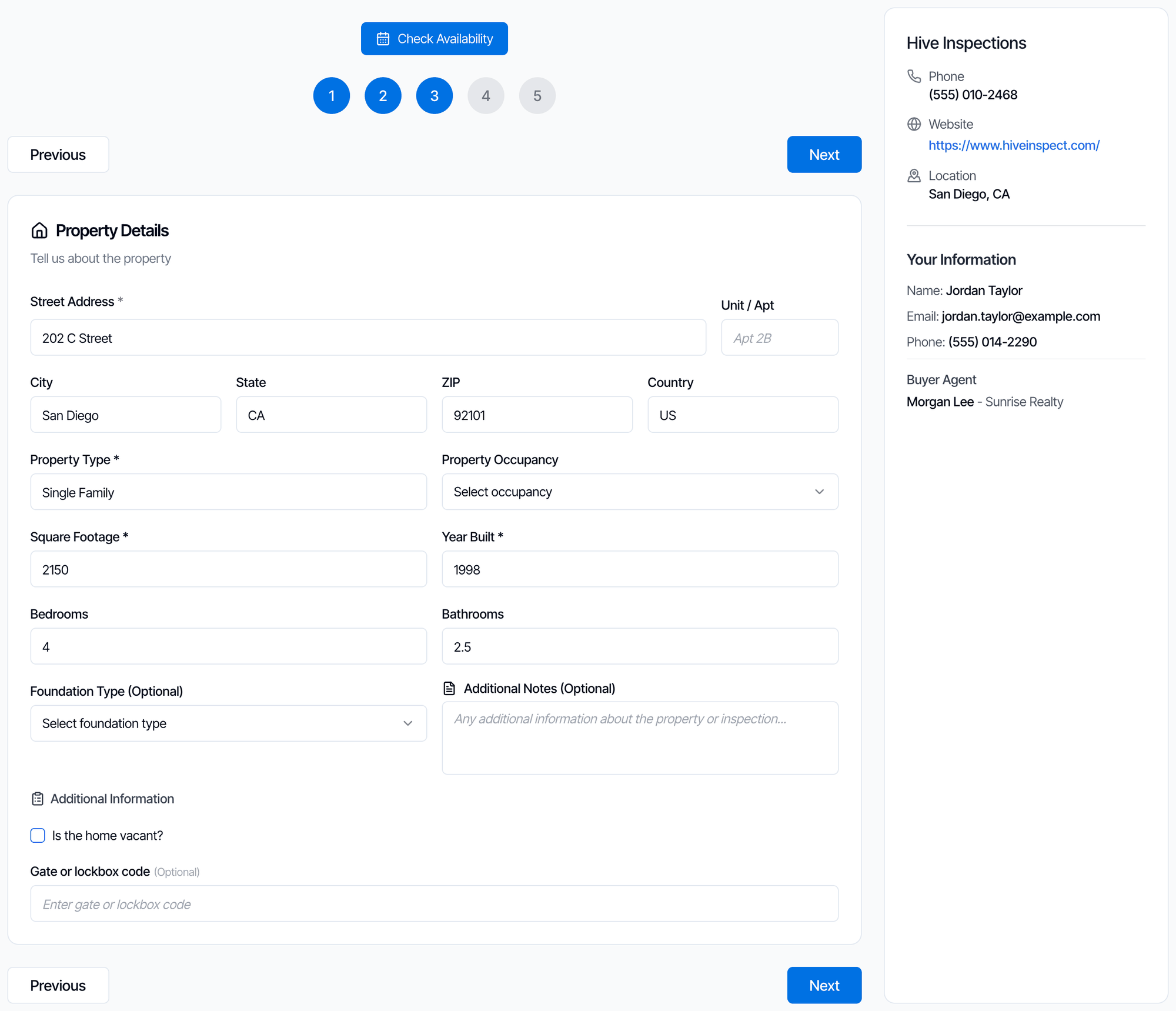Click the location pin icon

914,176
